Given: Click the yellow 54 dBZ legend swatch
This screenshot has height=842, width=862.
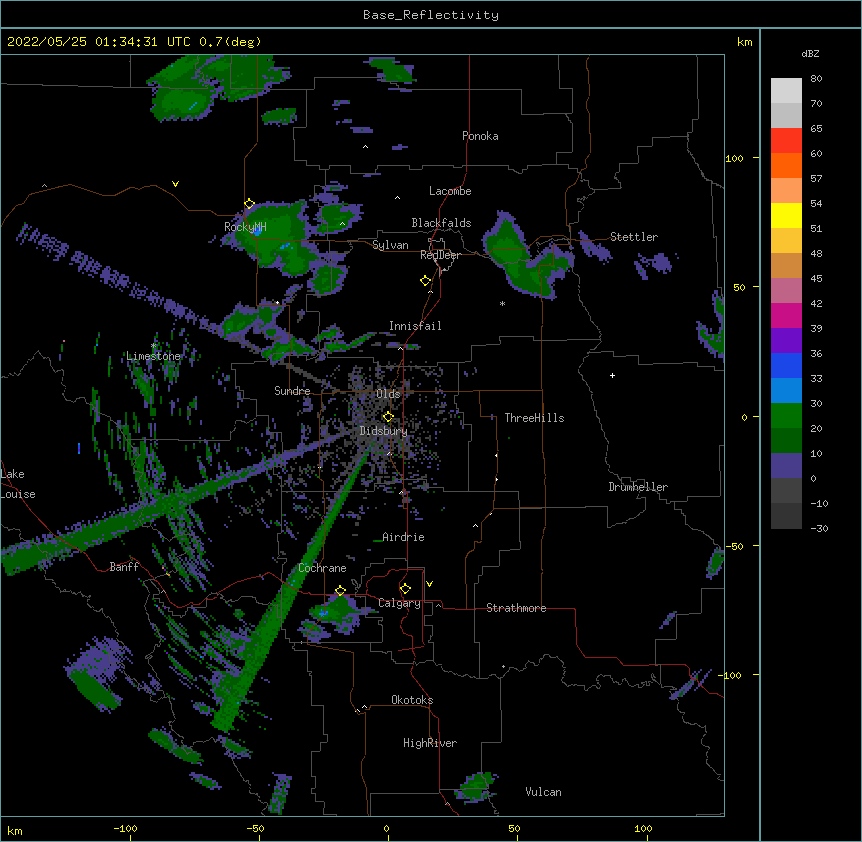Looking at the screenshot, I should pyautogui.click(x=786, y=215).
